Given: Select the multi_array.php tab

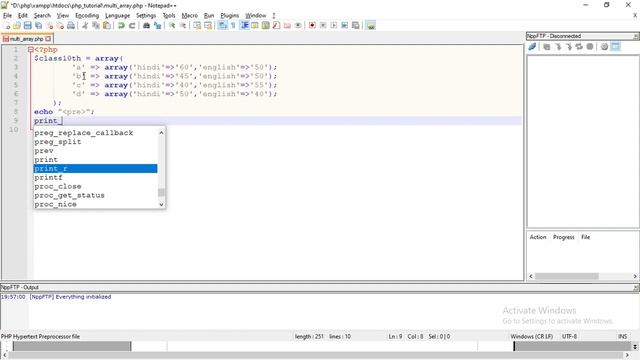Looking at the screenshot, I should click(x=27, y=39).
